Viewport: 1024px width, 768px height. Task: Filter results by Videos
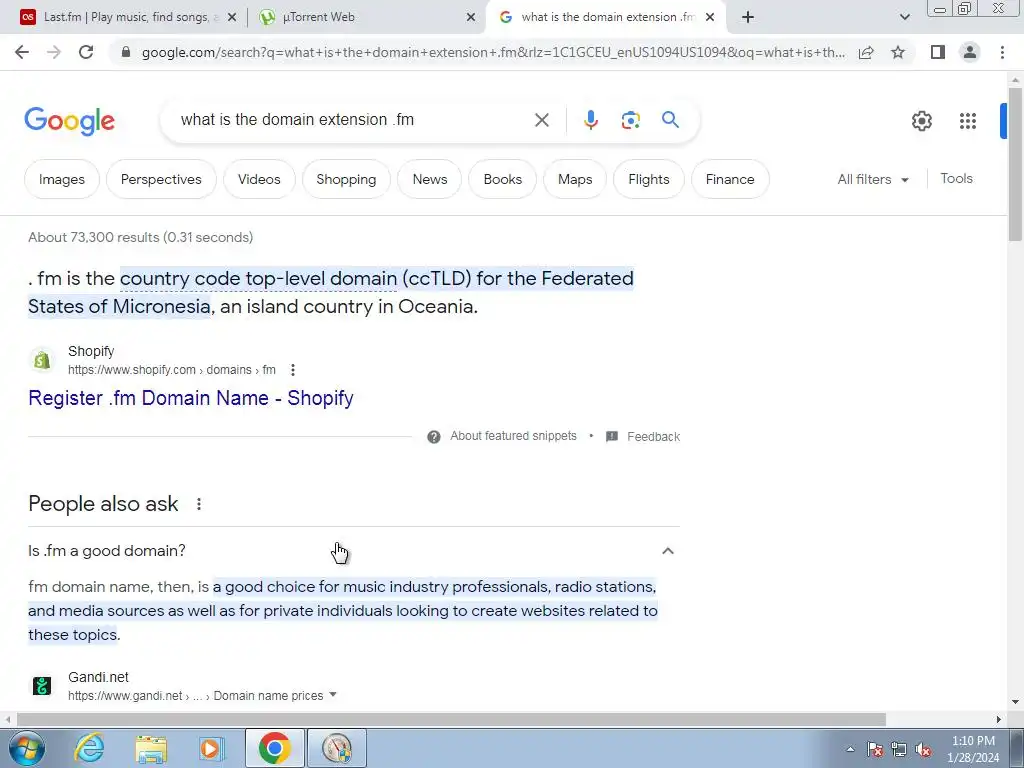pos(259,179)
